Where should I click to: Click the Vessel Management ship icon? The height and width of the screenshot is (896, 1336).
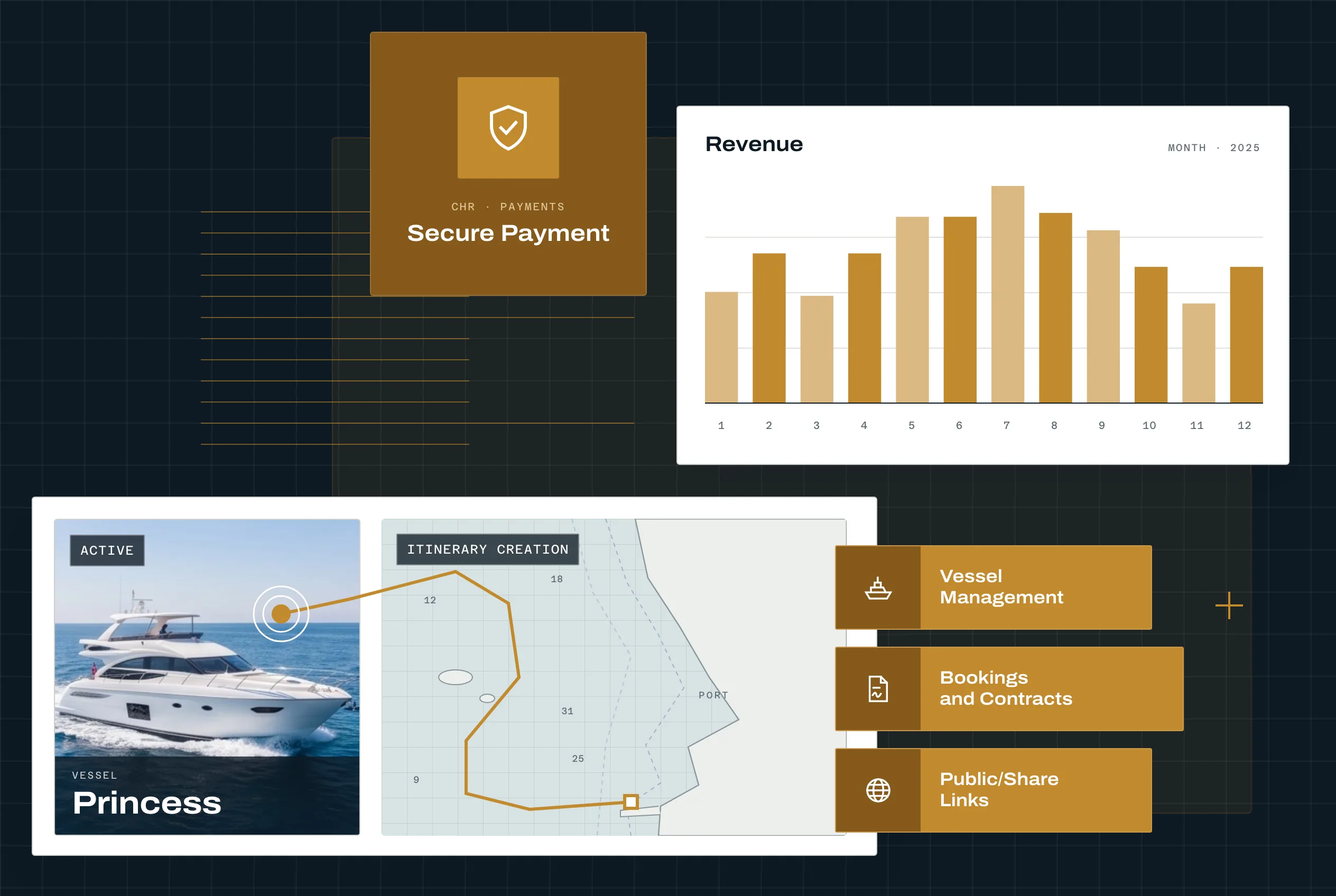(877, 588)
